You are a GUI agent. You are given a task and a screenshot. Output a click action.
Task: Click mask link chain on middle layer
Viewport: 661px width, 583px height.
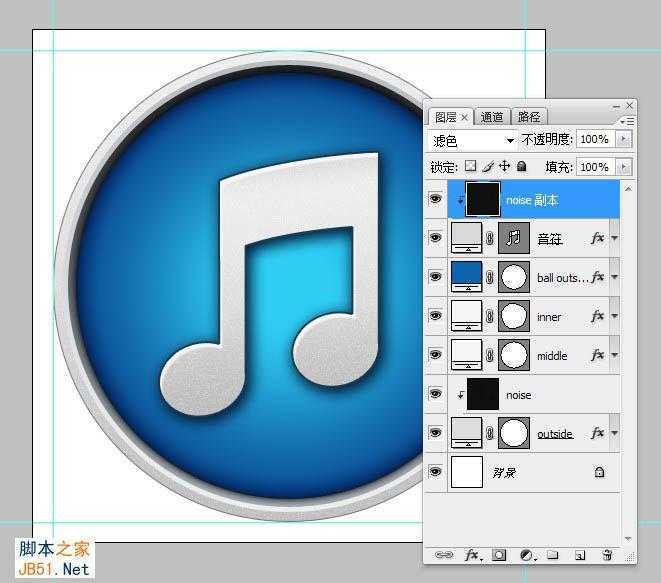coord(489,355)
